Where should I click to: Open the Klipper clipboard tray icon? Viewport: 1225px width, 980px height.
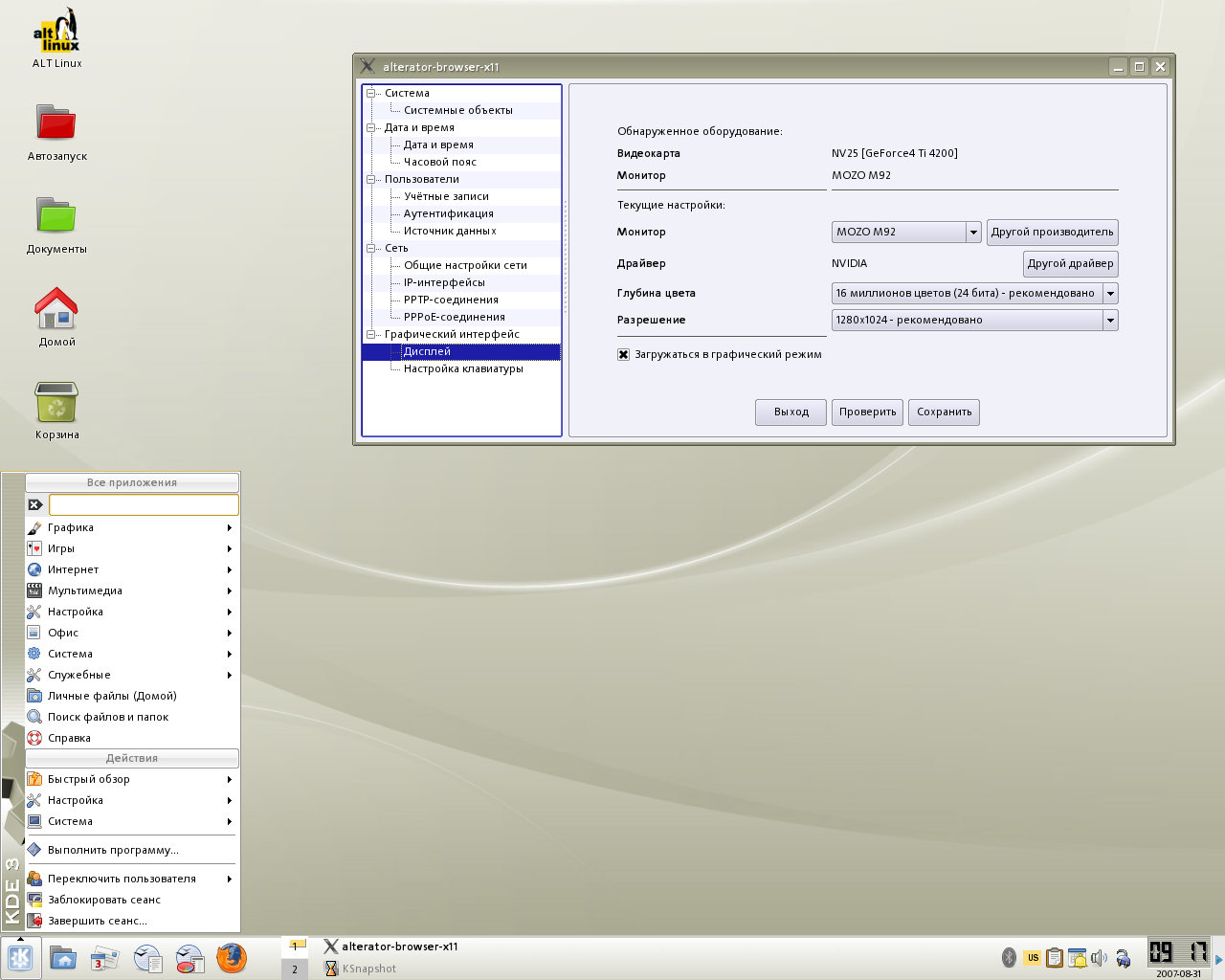tap(1055, 957)
